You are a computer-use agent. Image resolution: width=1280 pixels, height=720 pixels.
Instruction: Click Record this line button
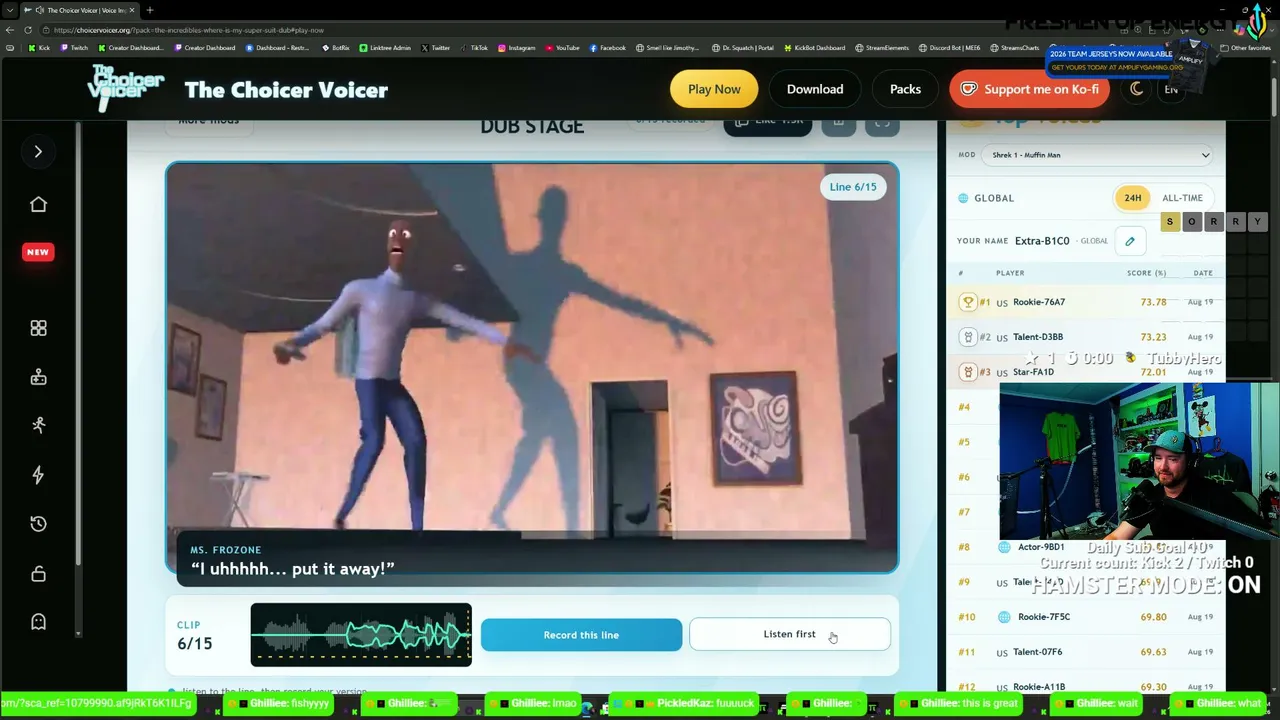coord(581,635)
